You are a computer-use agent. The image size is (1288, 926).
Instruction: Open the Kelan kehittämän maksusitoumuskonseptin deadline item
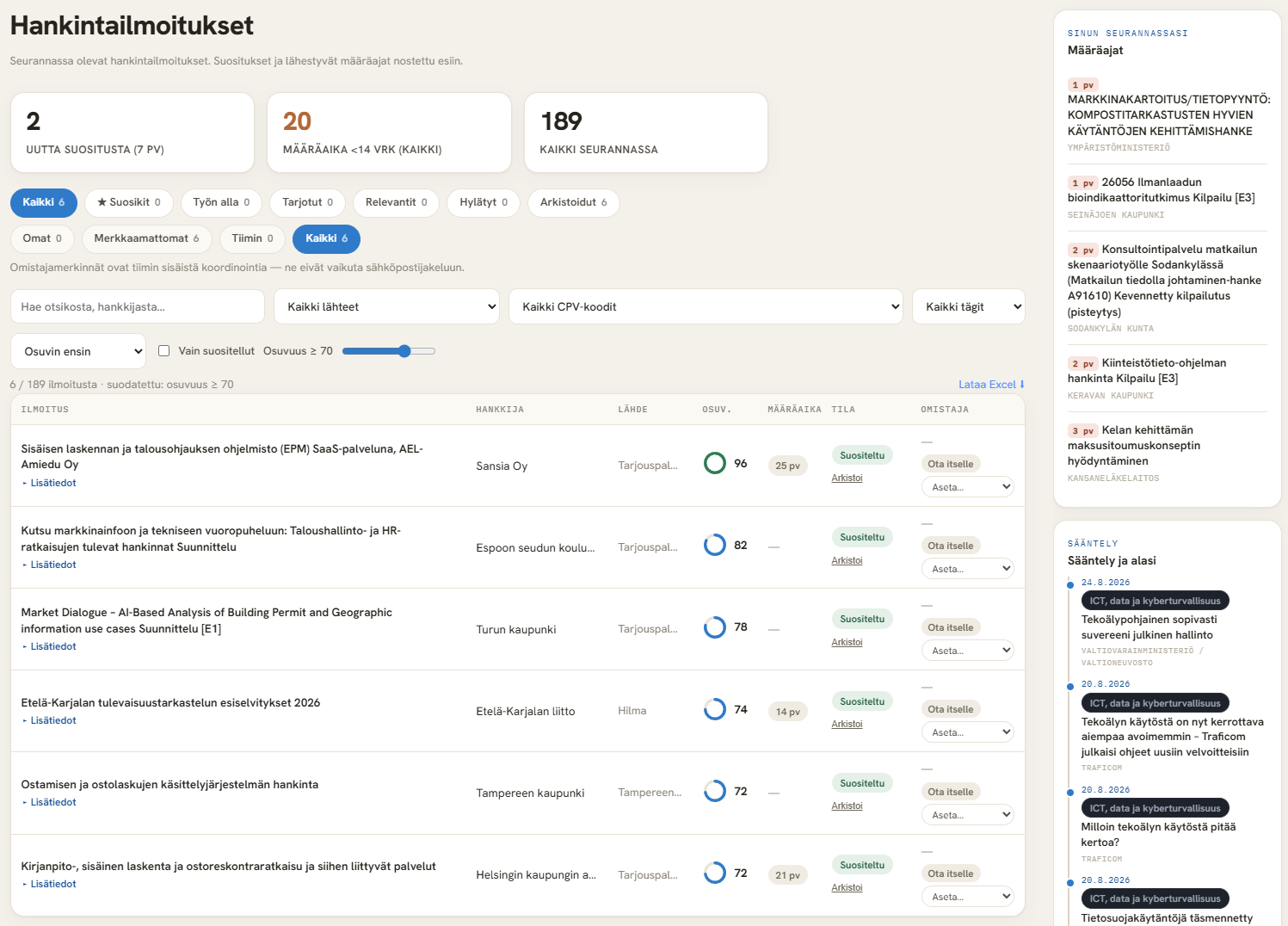[1167, 453]
